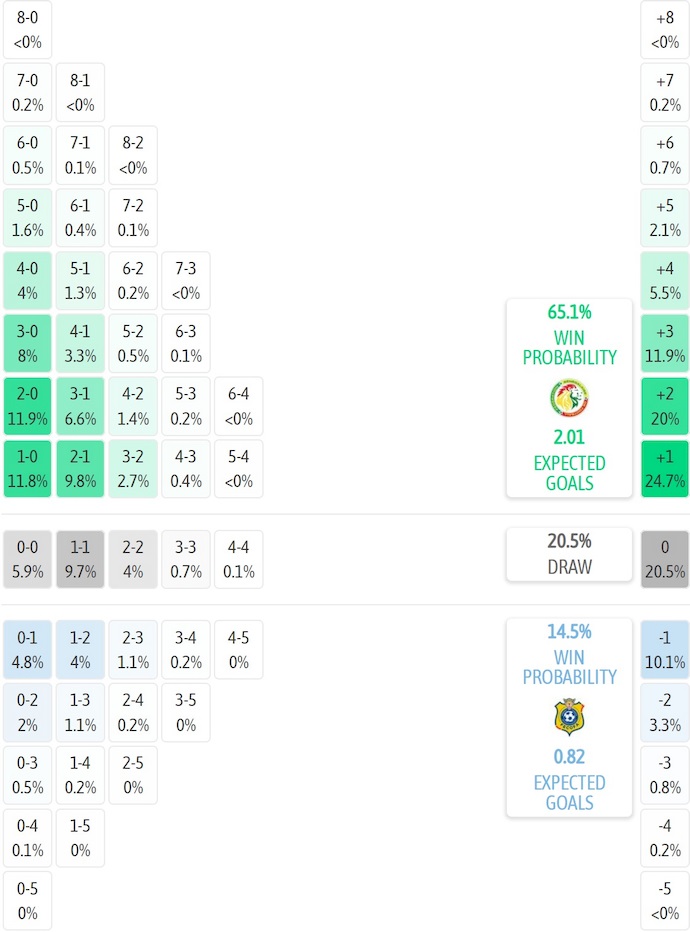Select the 1-0 scoreline cell at 11.8%
Screen dimensions: 690x932
28,469
